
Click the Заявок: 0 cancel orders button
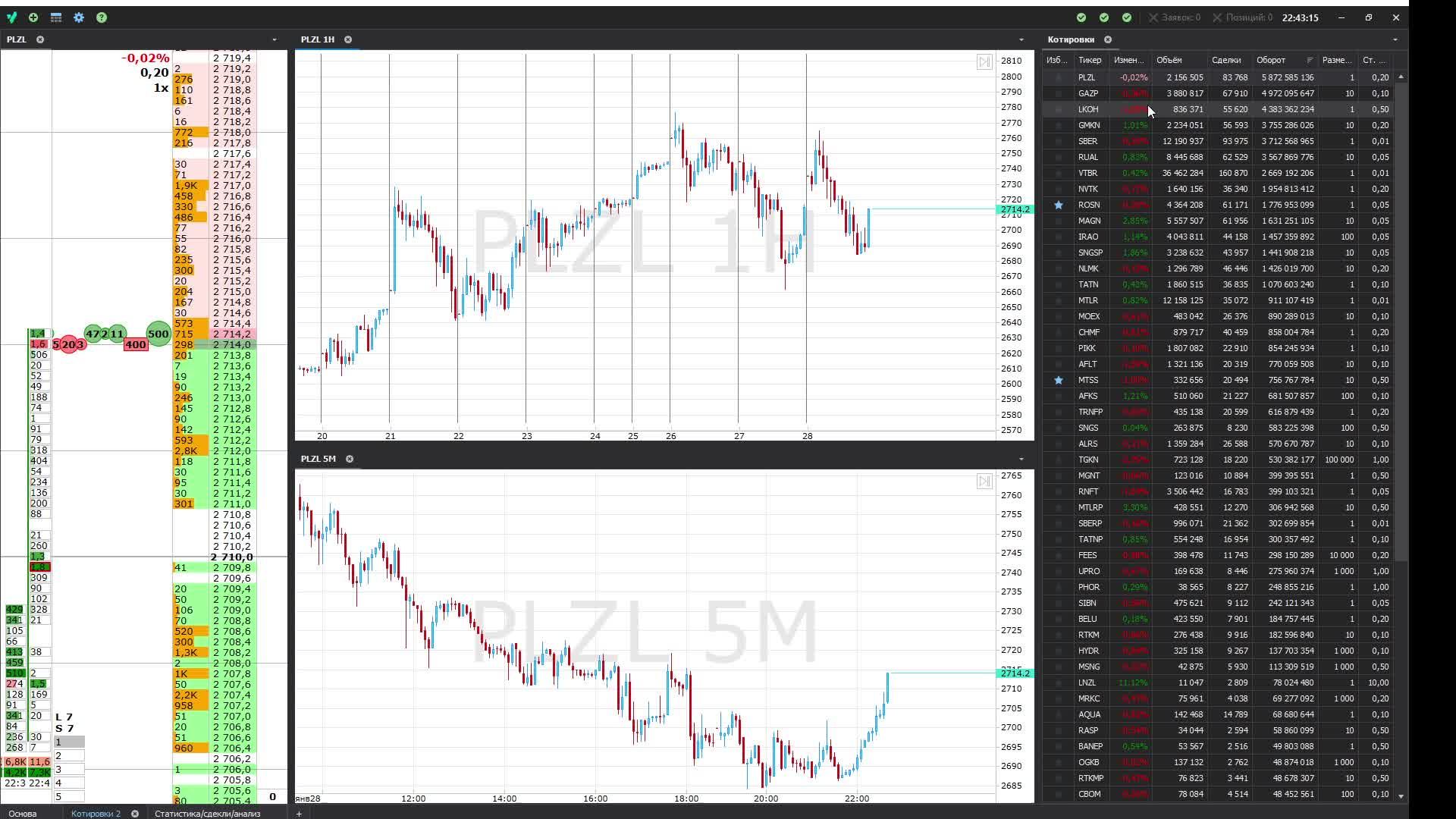tap(1174, 17)
